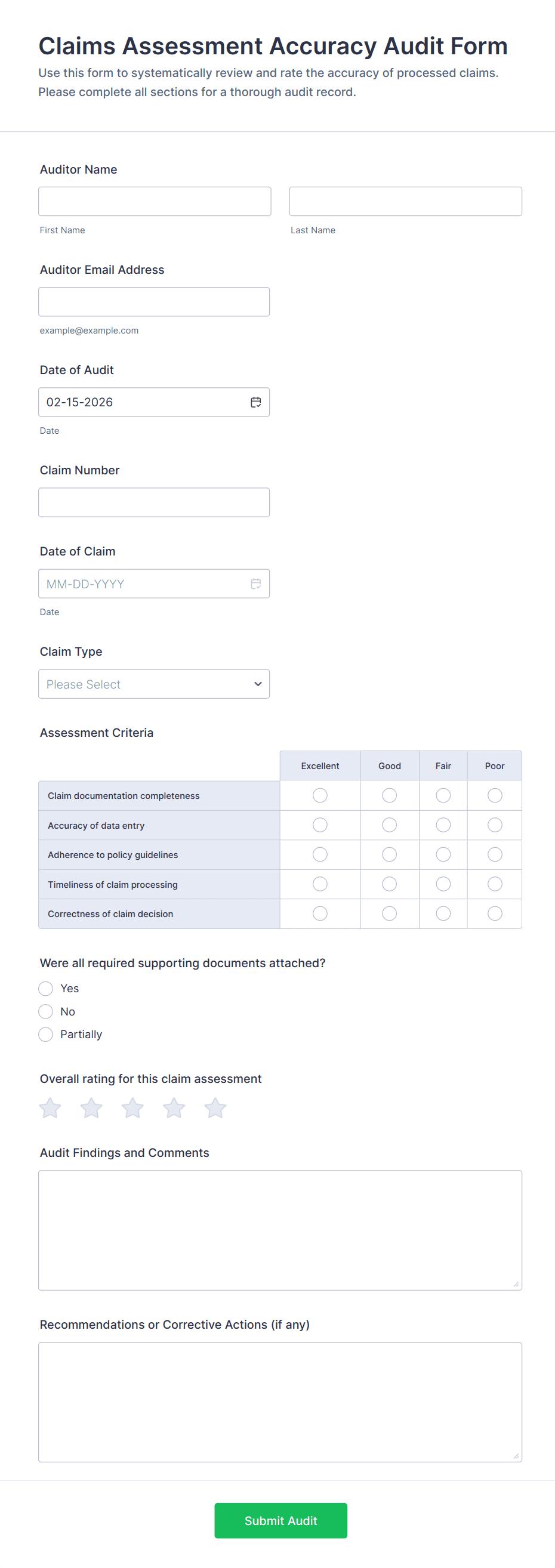
Task: Open the Date of Audit calendar picker icon
Action: pyautogui.click(x=255, y=402)
